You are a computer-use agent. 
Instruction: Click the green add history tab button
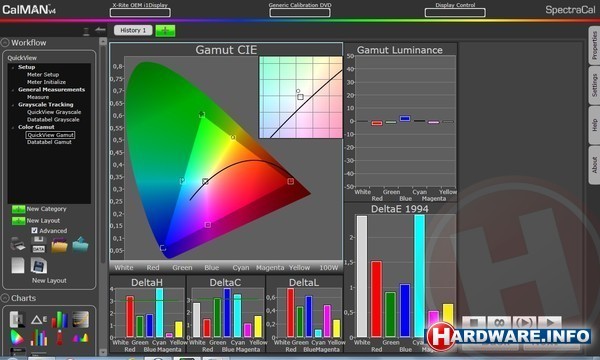(165, 31)
